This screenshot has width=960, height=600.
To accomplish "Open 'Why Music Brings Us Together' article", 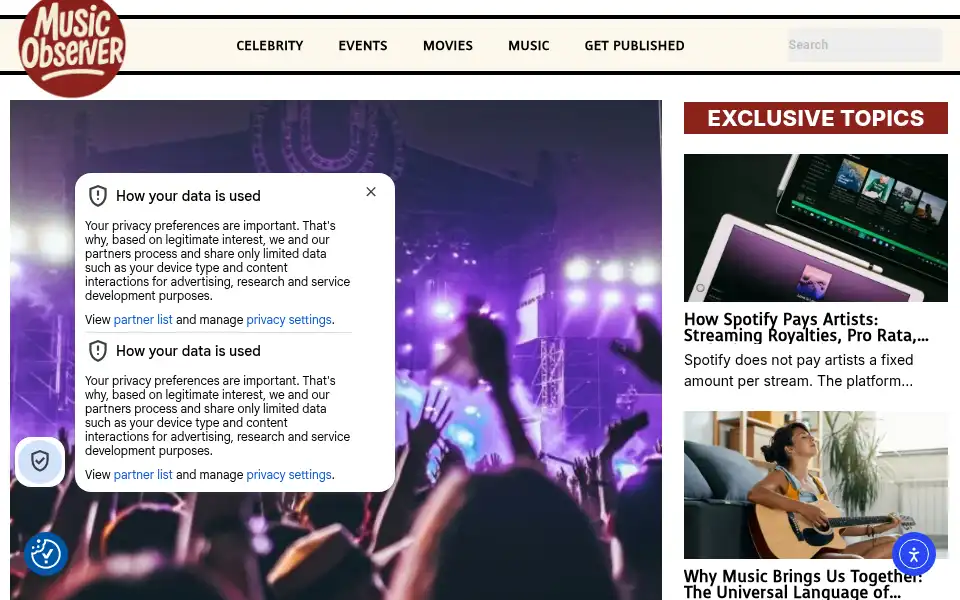I will pos(803,585).
